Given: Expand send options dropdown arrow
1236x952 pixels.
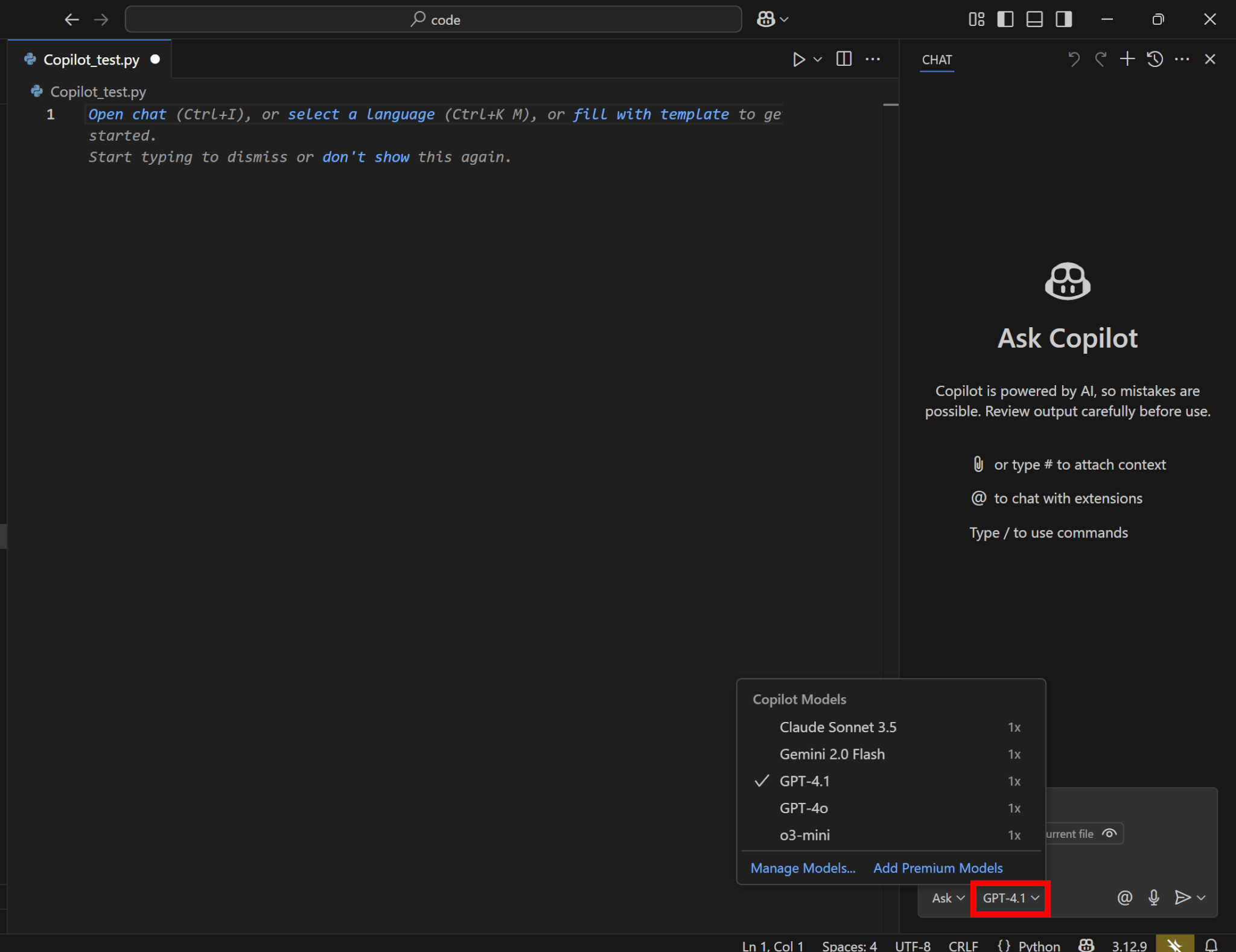Looking at the screenshot, I should point(1202,898).
